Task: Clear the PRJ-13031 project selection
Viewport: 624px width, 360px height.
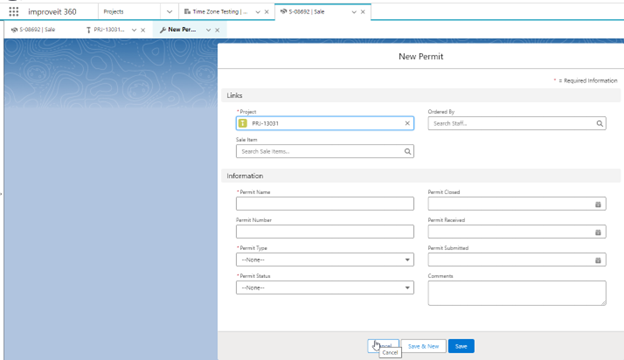Action: pyautogui.click(x=407, y=123)
